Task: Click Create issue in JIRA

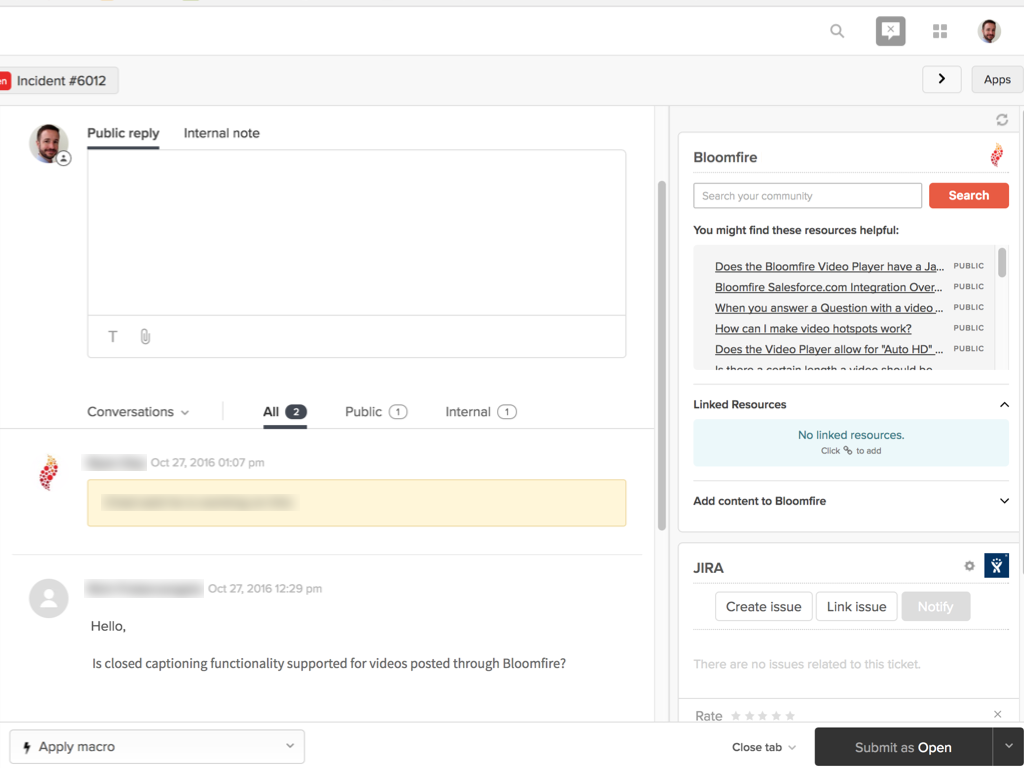Action: click(763, 607)
